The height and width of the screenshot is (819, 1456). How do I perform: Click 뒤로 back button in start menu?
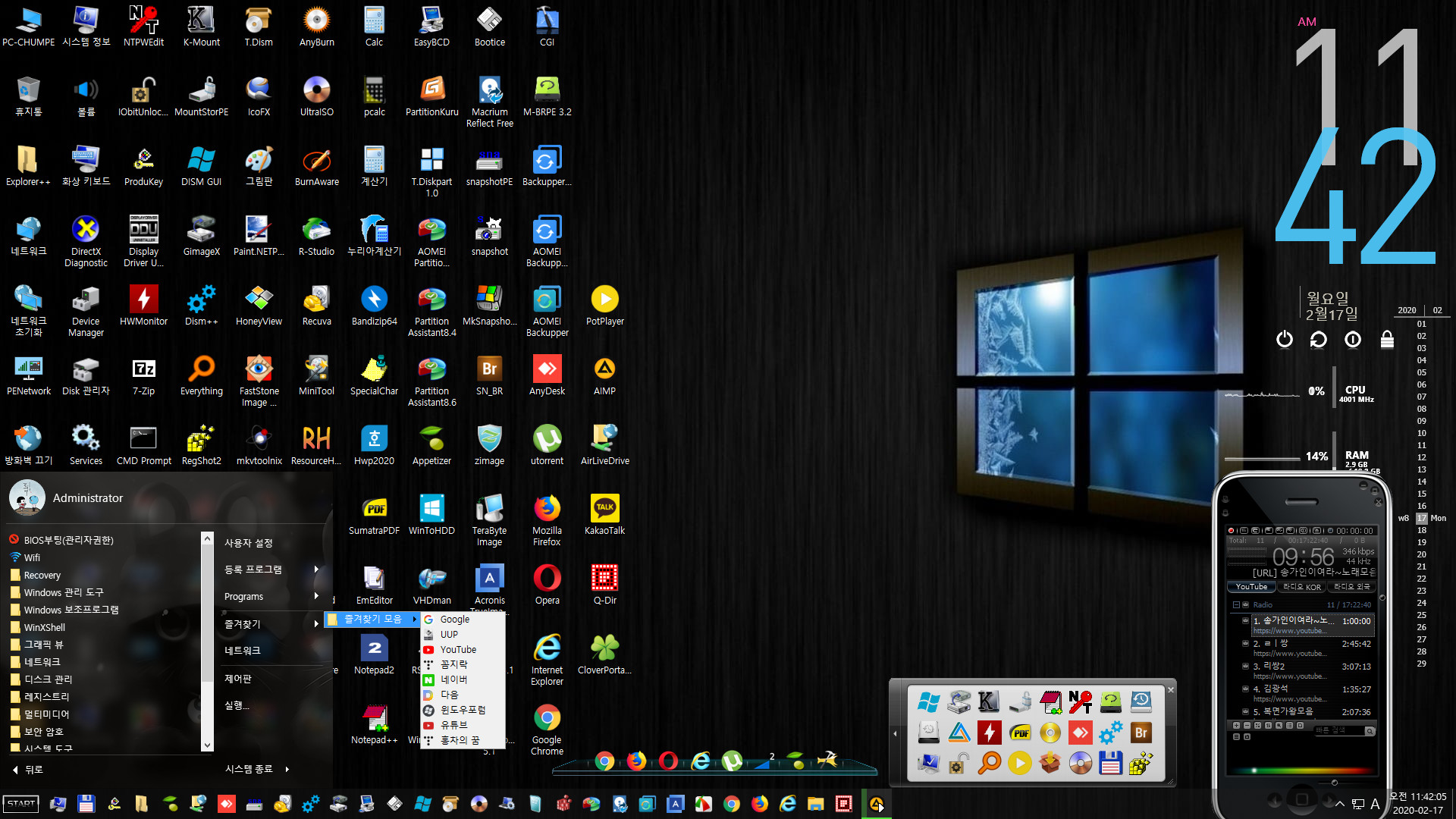click(x=28, y=770)
